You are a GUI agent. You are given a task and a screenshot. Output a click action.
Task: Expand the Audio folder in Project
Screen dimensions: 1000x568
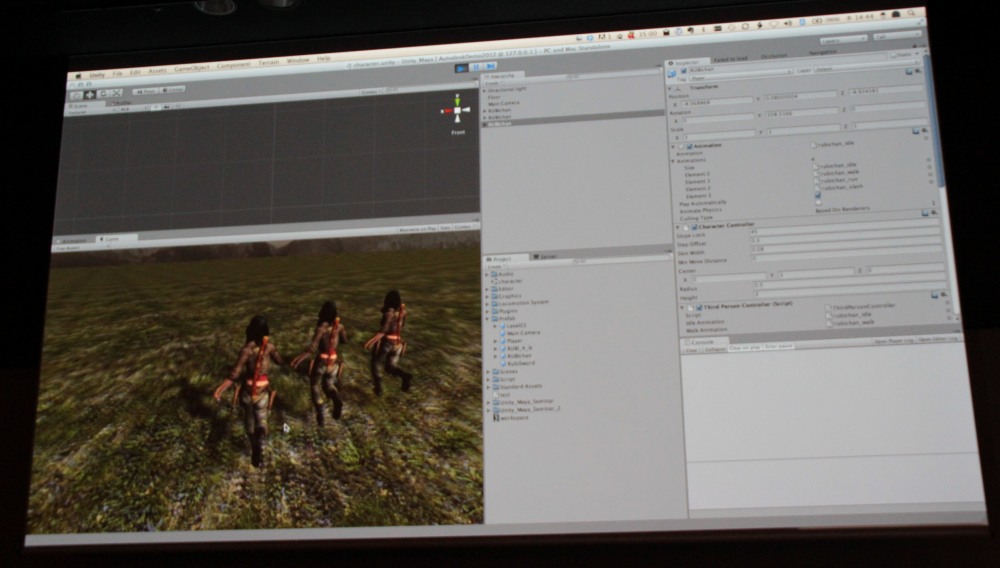point(488,273)
